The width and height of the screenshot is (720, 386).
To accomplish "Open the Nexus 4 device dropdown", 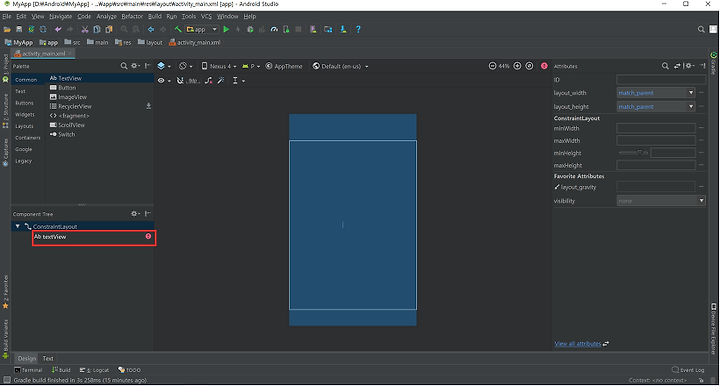I will pos(219,66).
